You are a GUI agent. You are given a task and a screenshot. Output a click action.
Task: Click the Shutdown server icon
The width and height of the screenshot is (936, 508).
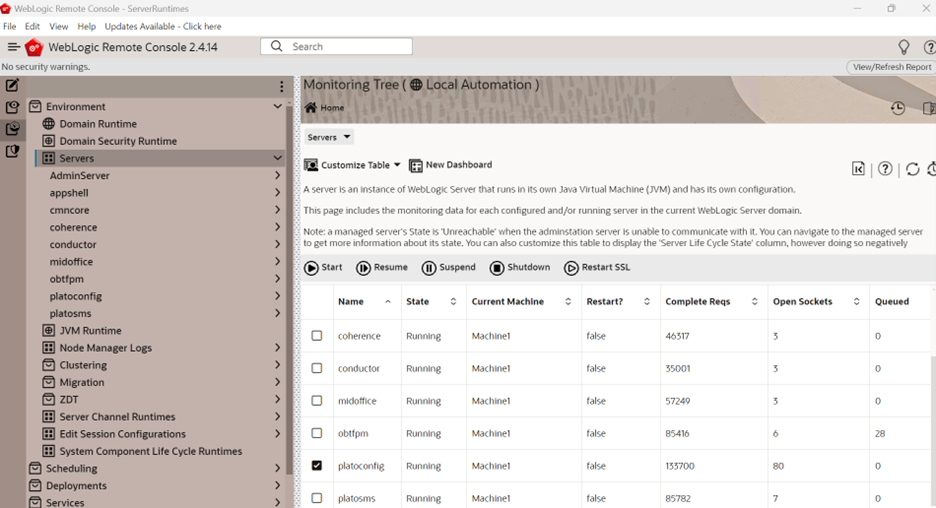point(497,267)
